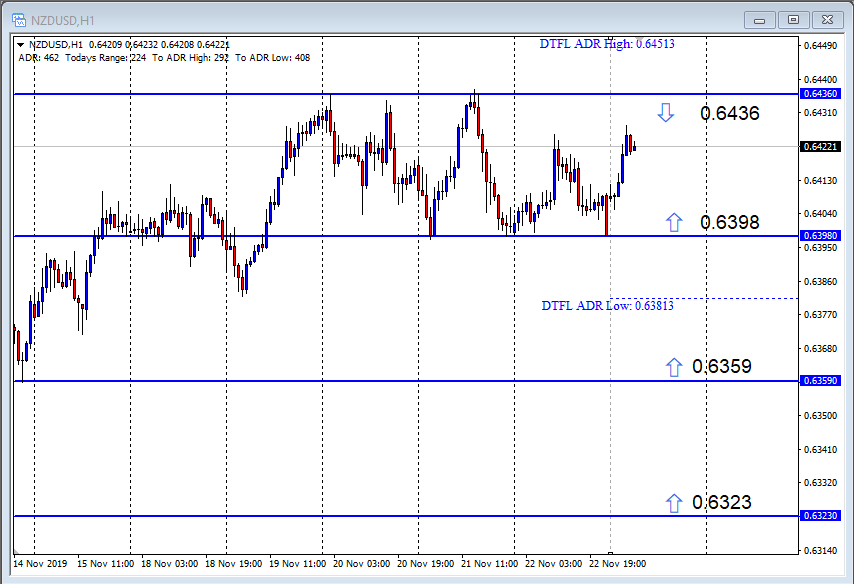The height and width of the screenshot is (584, 854).
Task: Click the NZDUSD,H1 window title text
Action: [x=63, y=21]
